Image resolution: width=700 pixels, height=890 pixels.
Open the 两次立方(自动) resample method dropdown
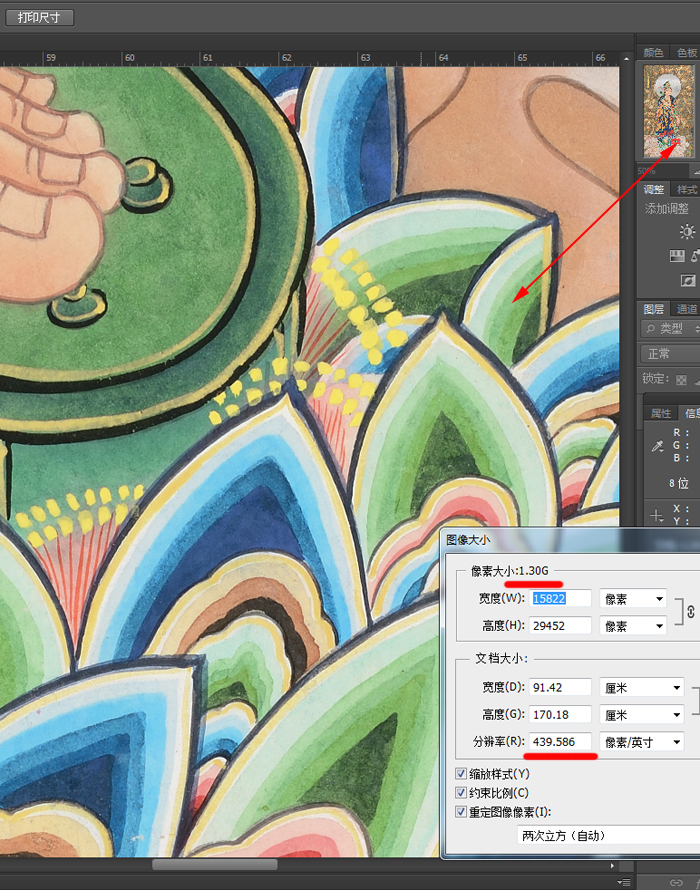[x=609, y=836]
